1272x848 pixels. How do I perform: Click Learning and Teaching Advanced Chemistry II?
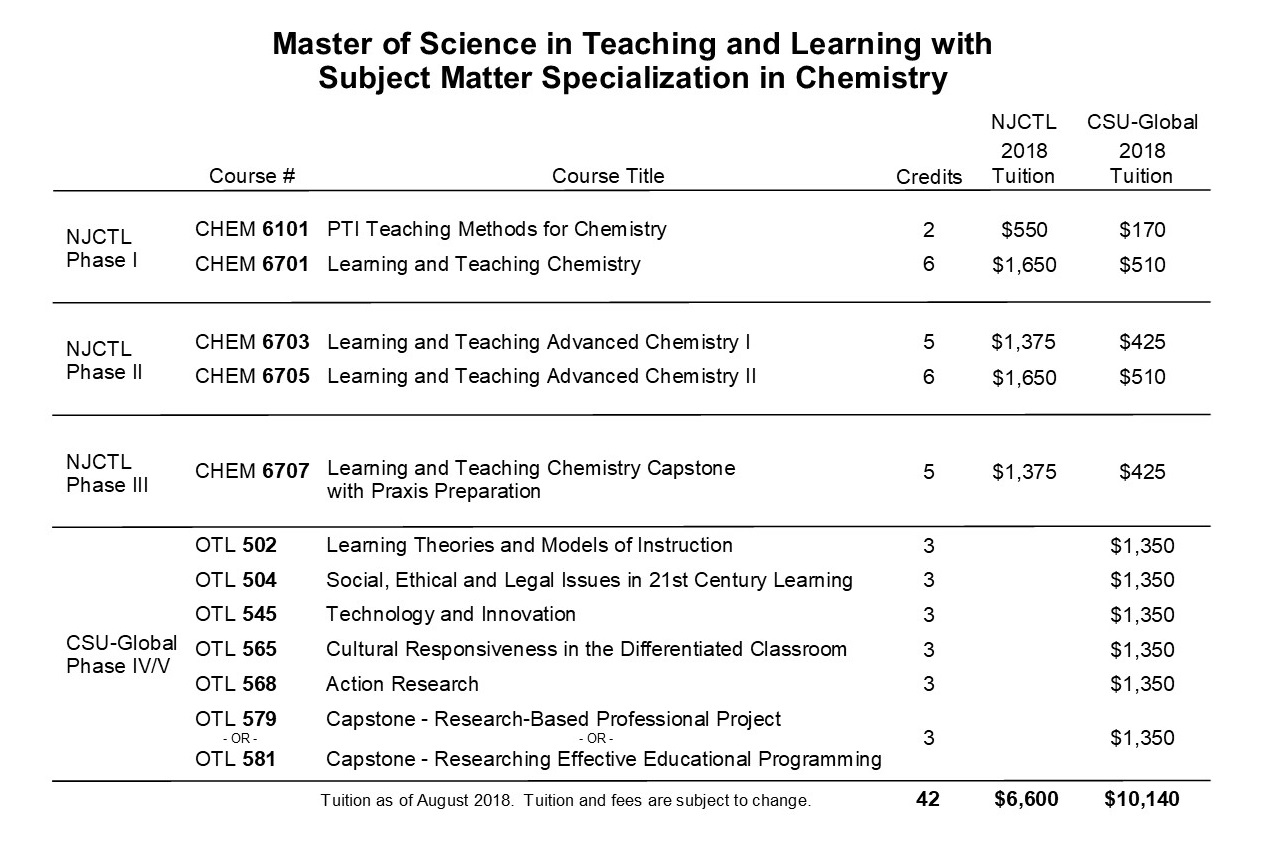coord(542,376)
